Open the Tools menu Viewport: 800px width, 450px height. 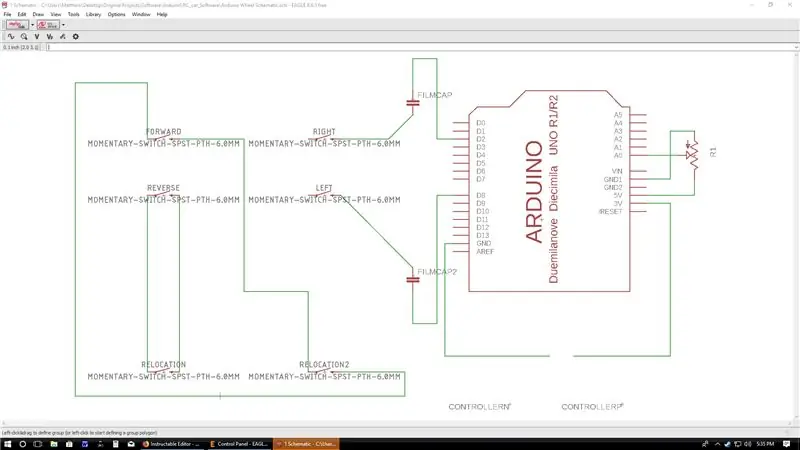click(x=73, y=14)
